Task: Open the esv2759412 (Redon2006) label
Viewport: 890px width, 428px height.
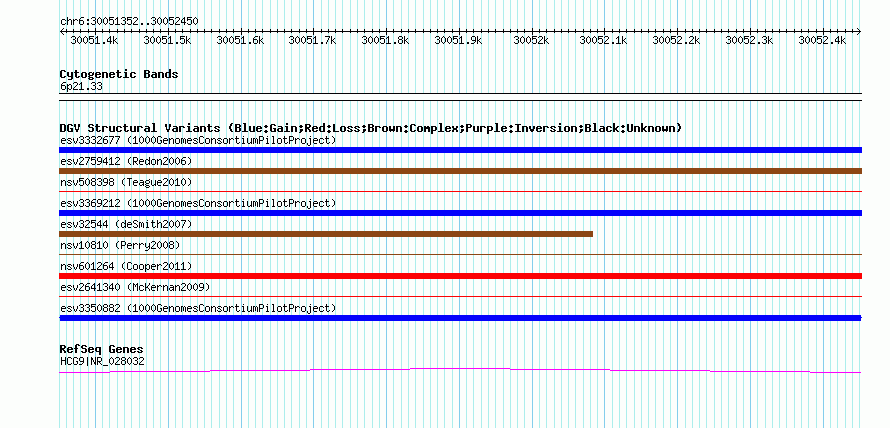Action: pyautogui.click(x=126, y=161)
